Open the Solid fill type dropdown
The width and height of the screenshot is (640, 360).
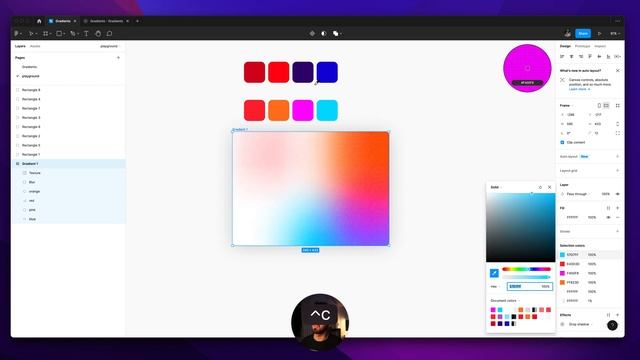[496, 187]
